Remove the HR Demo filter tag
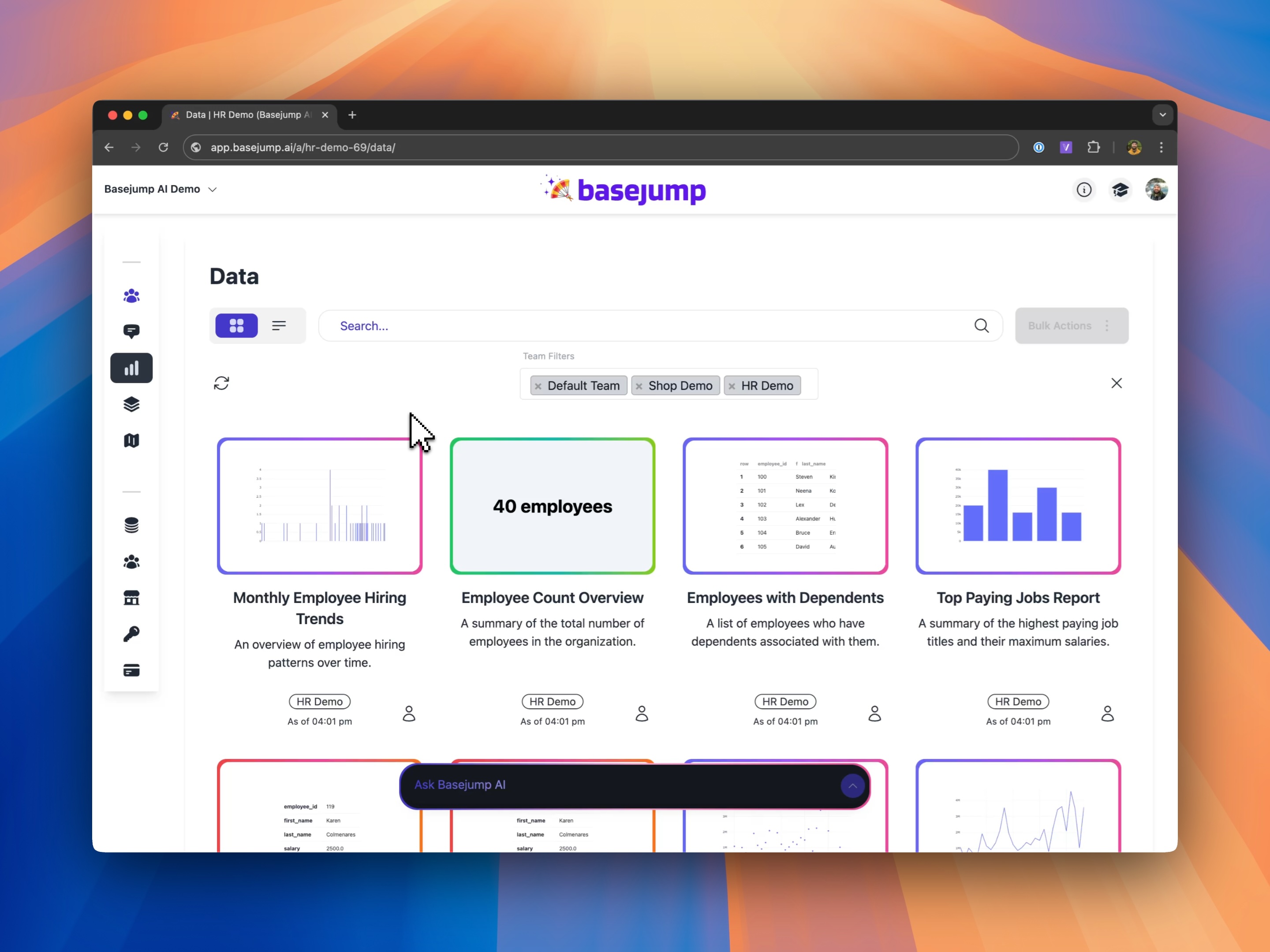Image resolution: width=1270 pixels, height=952 pixels. pos(732,386)
